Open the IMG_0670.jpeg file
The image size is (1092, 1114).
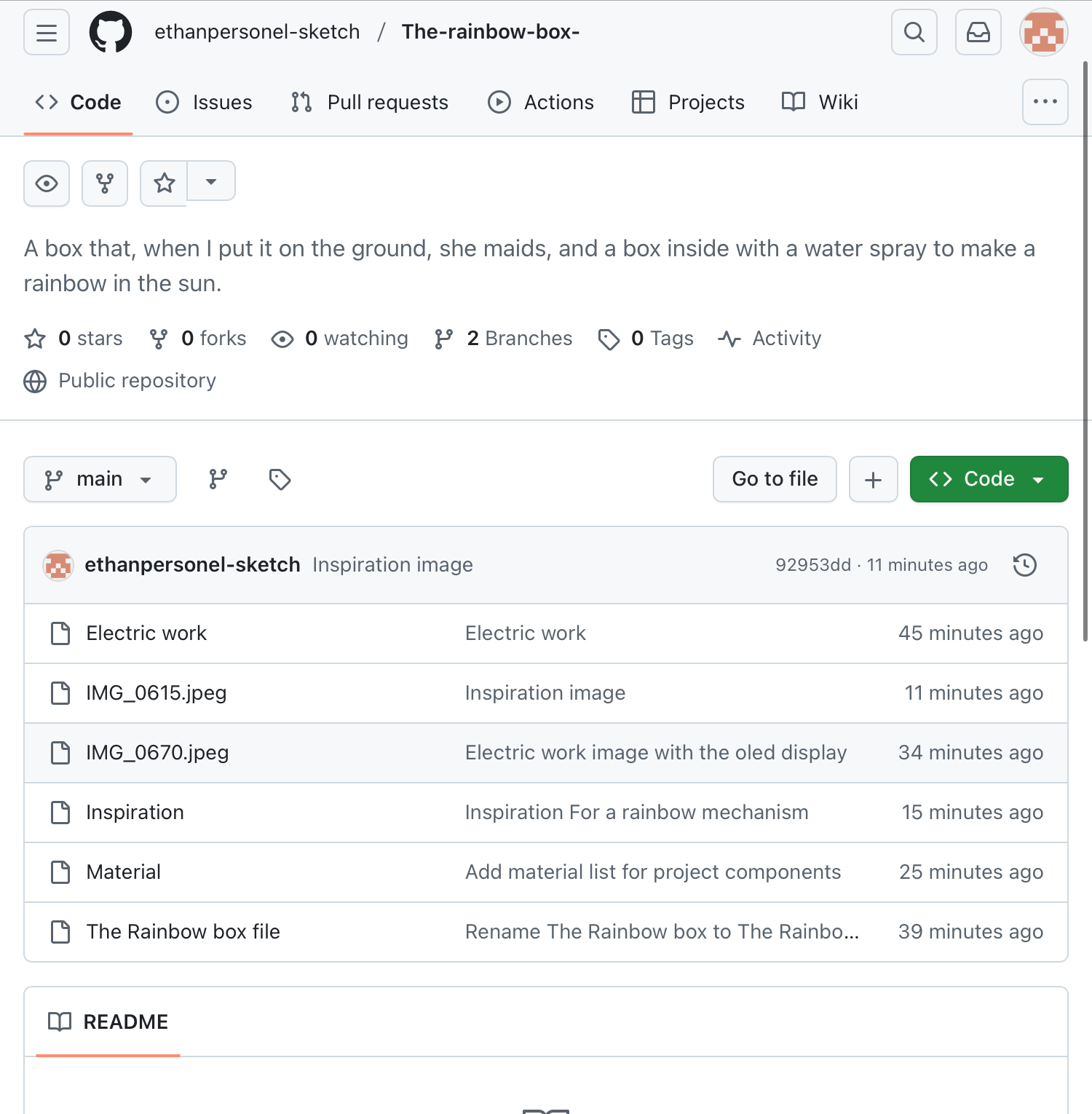pyautogui.click(x=157, y=753)
